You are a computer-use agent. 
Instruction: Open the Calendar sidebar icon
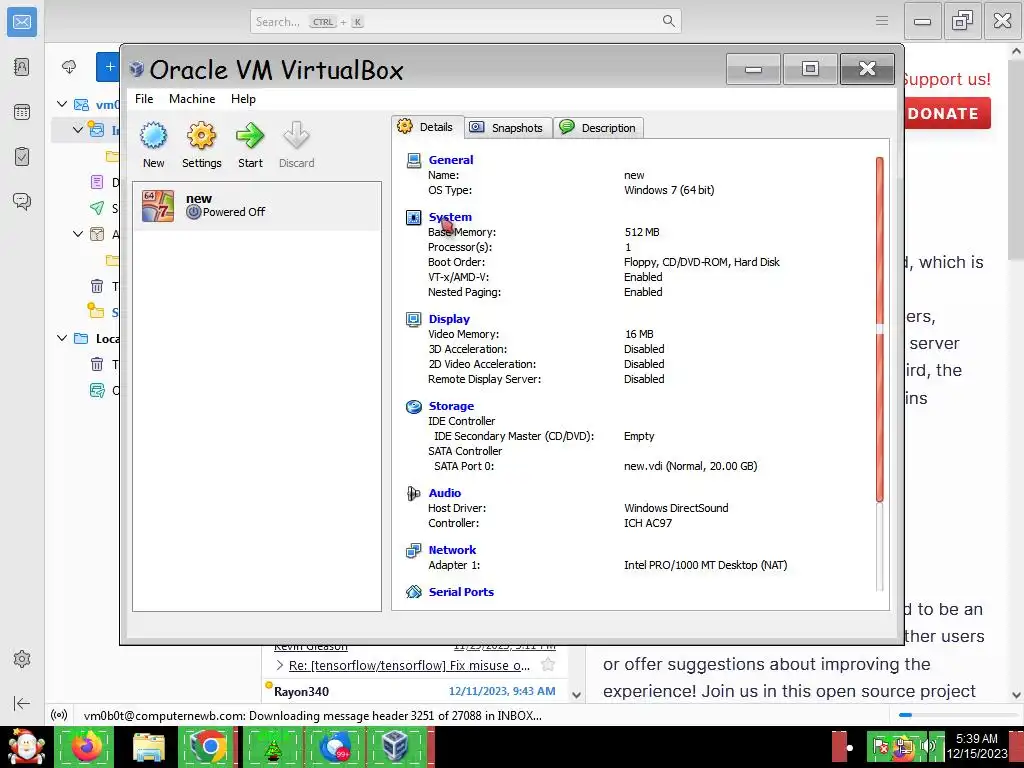coord(22,112)
